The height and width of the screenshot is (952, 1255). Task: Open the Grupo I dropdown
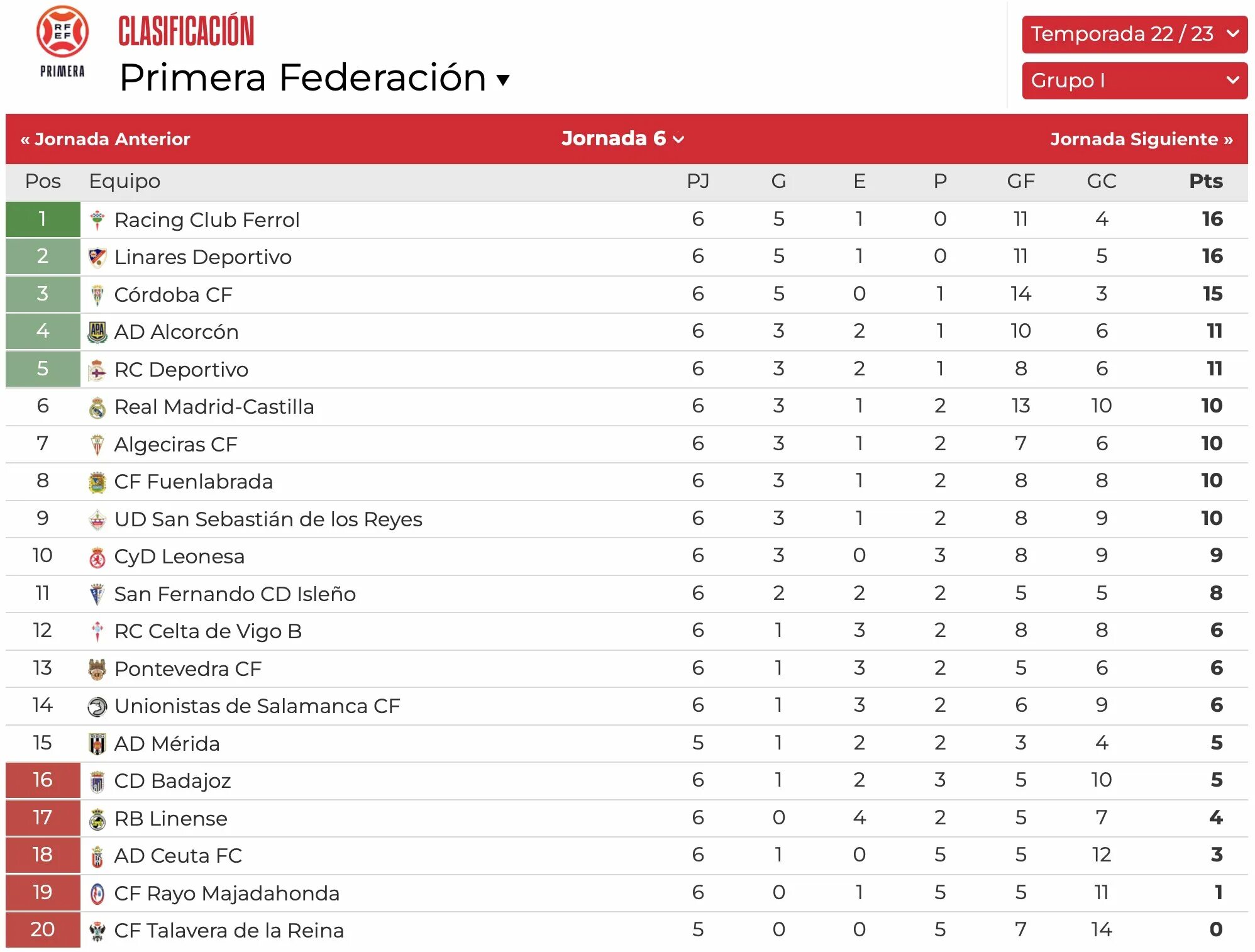pyautogui.click(x=1134, y=80)
